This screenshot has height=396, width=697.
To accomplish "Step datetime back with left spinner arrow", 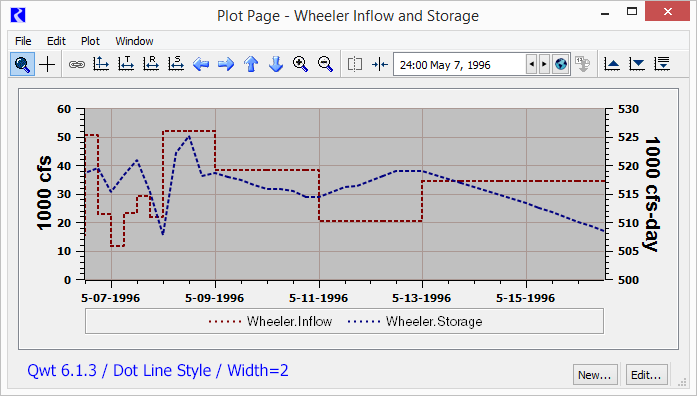I will (532, 64).
